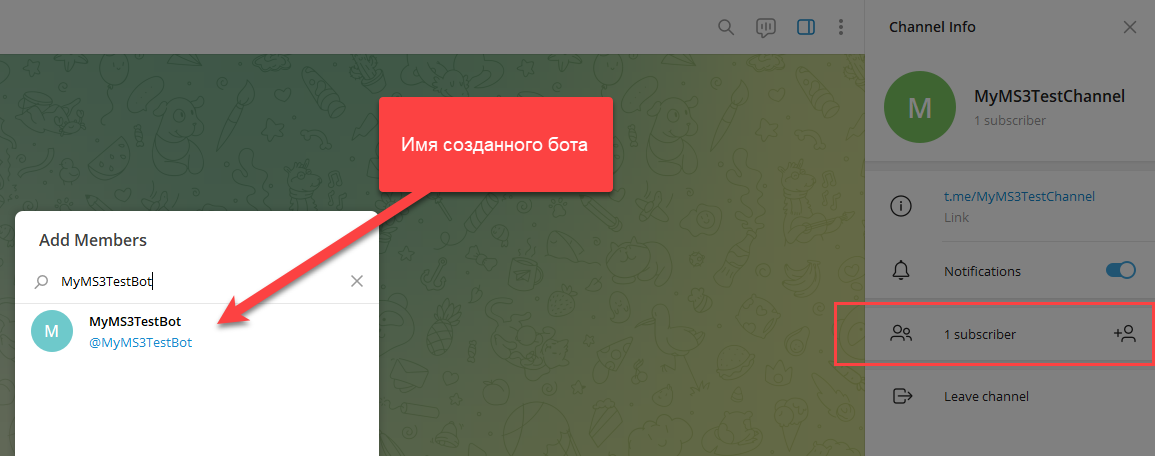Image resolution: width=1155 pixels, height=456 pixels.
Task: Clear the Add Members search field
Action: 357,281
